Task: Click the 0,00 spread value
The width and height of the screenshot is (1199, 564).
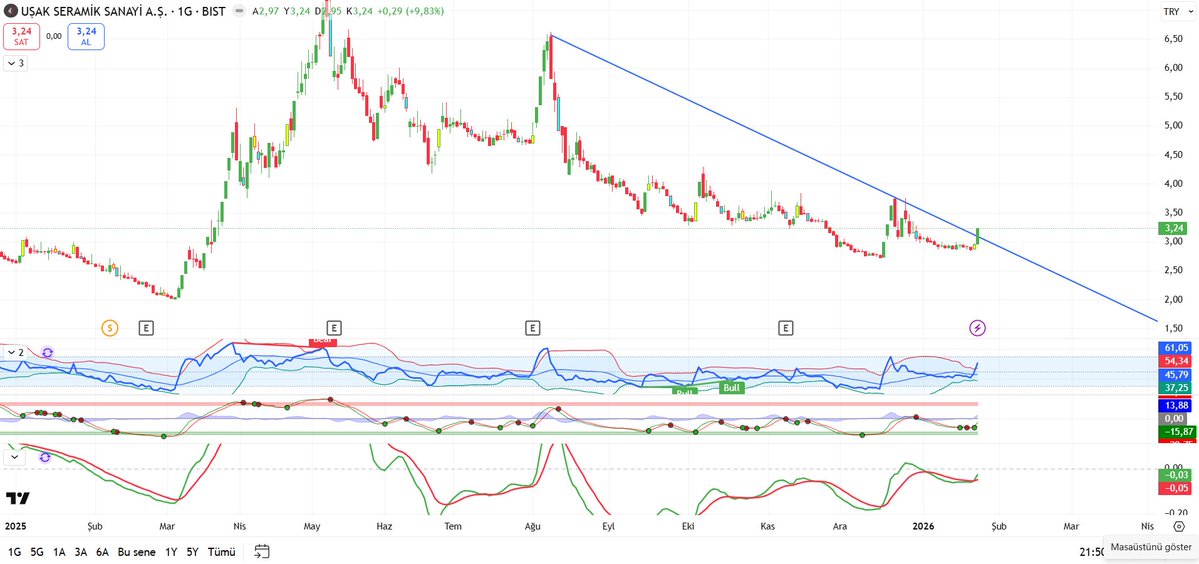Action: click(54, 36)
